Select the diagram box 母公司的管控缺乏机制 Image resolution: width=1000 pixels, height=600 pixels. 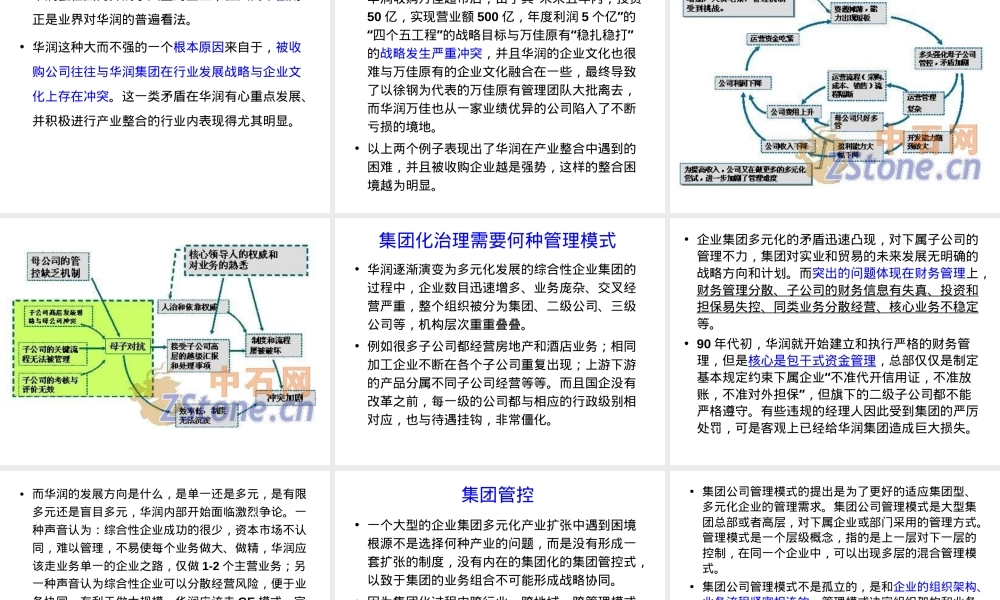[57, 267]
